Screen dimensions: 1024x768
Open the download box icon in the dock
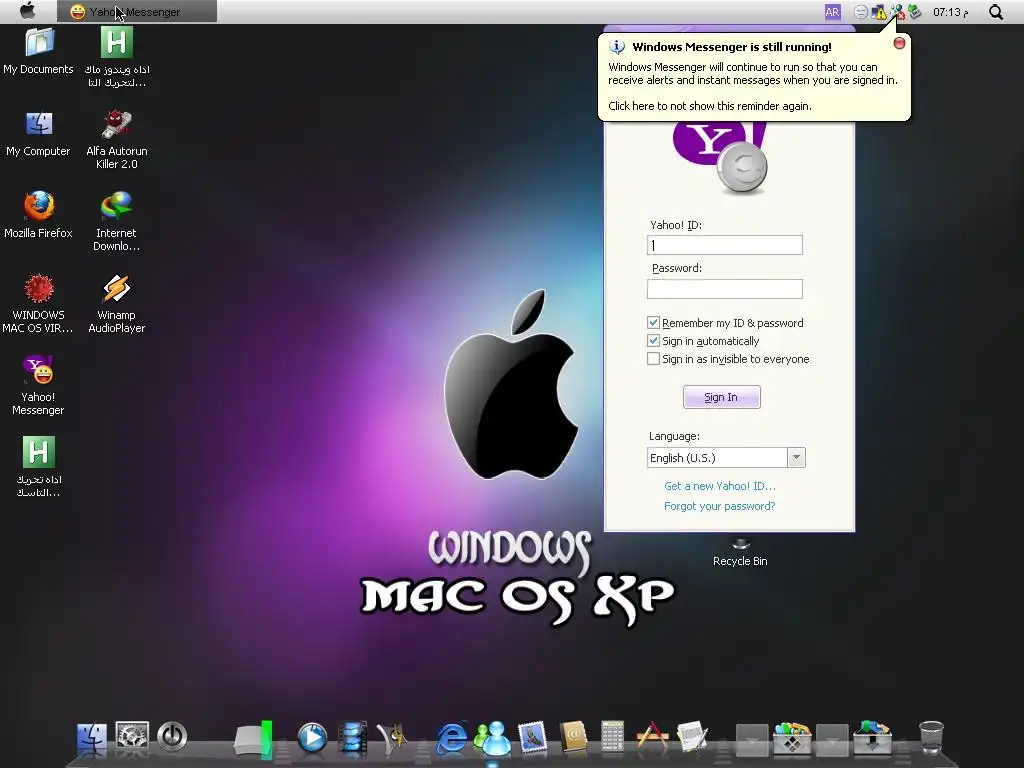coord(872,738)
